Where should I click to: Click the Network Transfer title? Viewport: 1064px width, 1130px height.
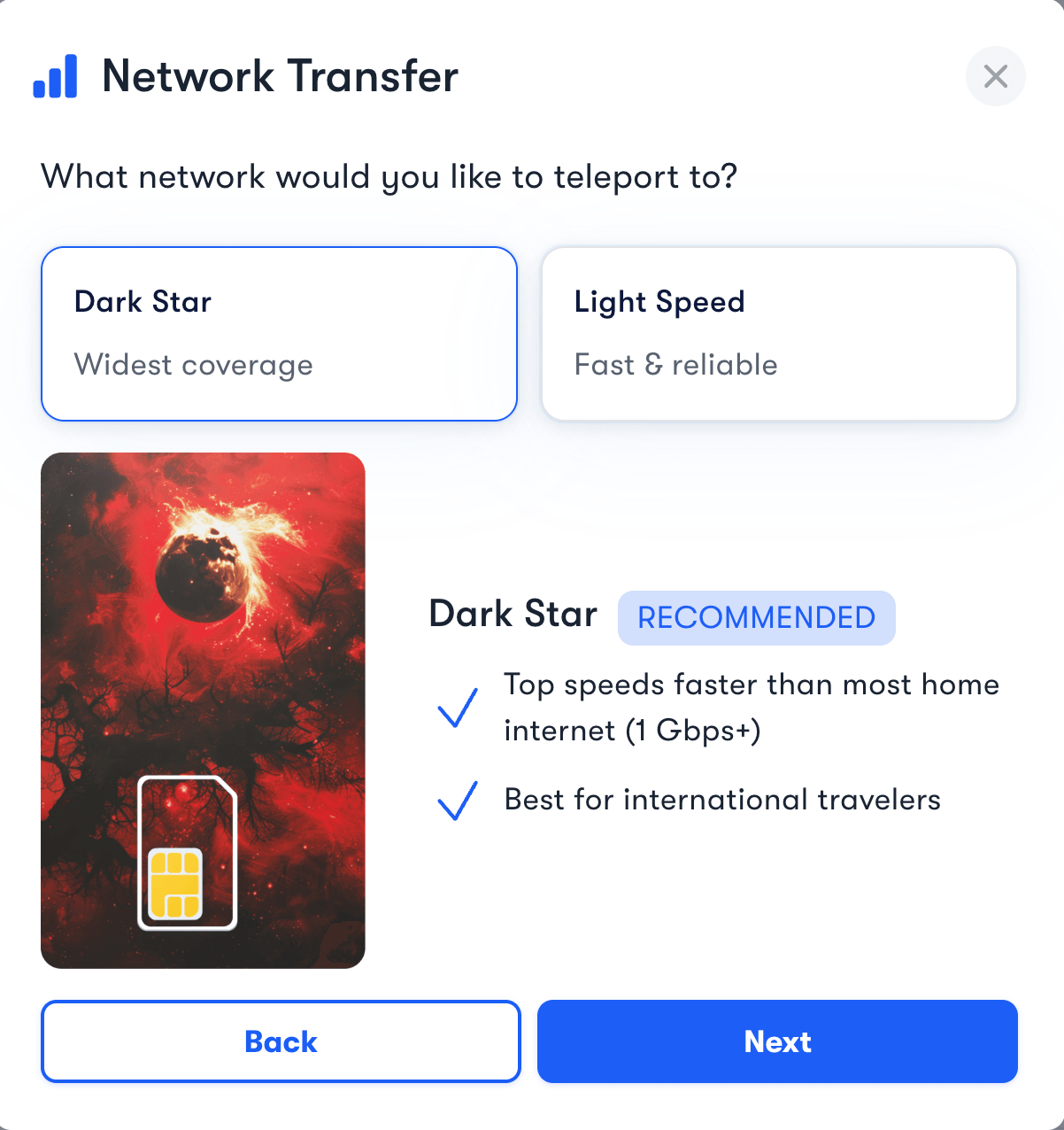(x=281, y=76)
